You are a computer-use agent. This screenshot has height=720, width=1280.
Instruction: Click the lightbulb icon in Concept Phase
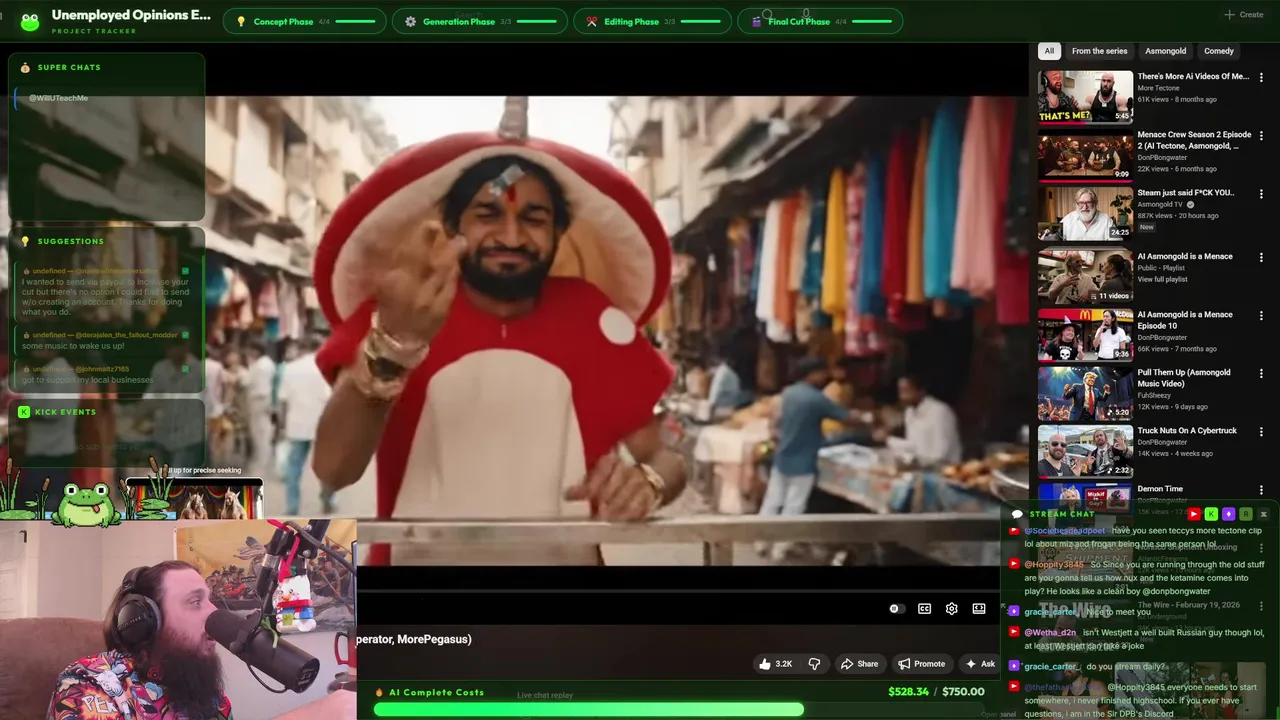(241, 21)
